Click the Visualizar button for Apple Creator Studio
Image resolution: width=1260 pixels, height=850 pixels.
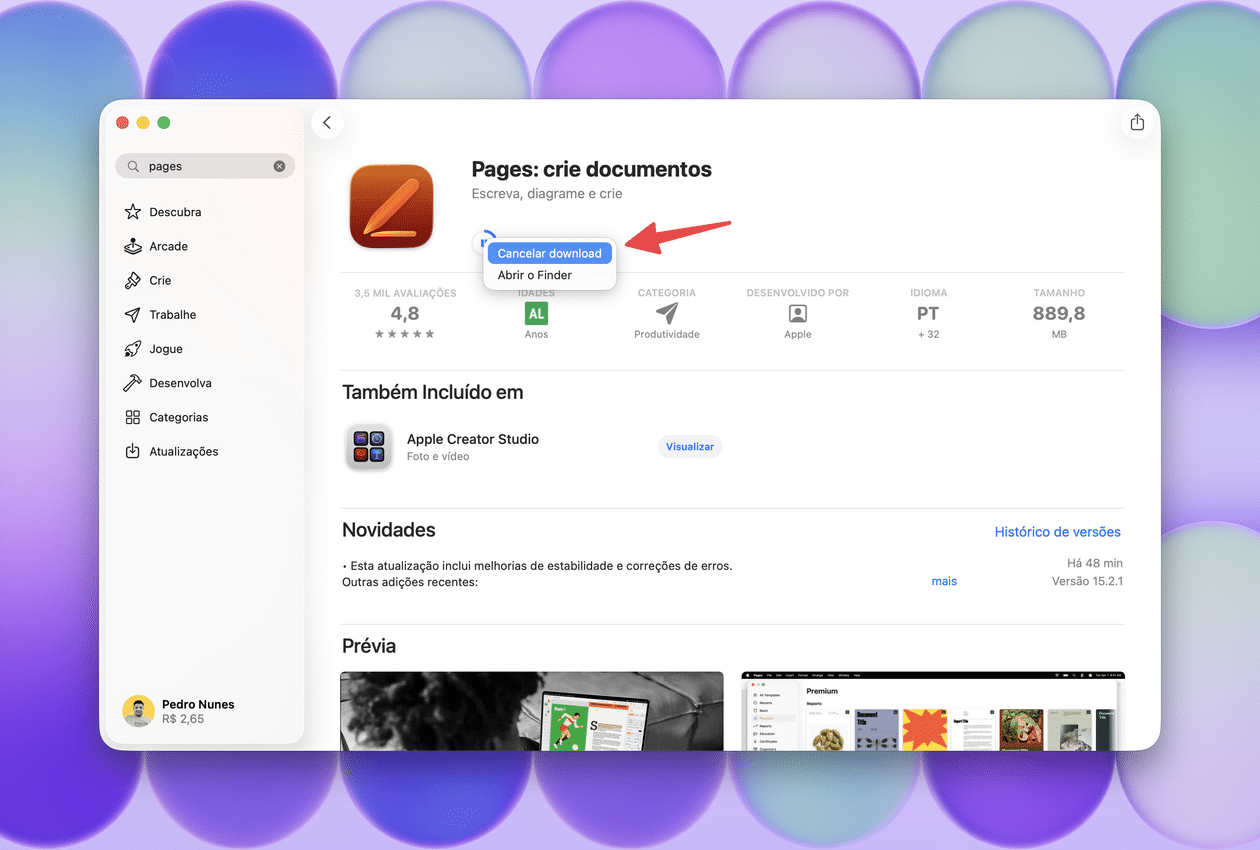pyautogui.click(x=690, y=447)
